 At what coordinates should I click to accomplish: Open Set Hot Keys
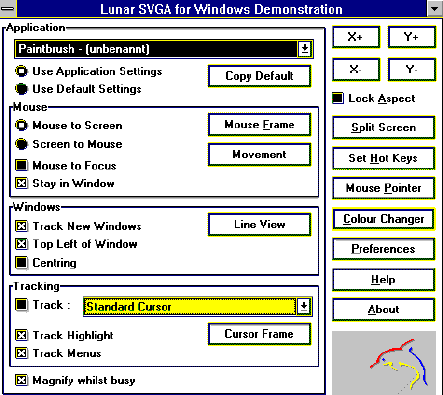[384, 158]
